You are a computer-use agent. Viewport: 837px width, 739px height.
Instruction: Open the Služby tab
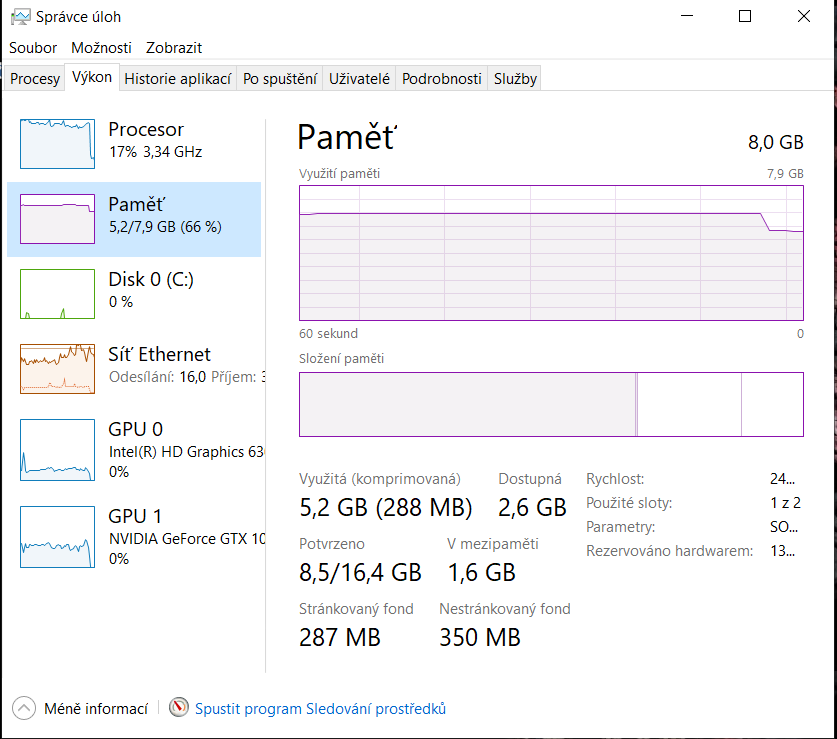(515, 79)
